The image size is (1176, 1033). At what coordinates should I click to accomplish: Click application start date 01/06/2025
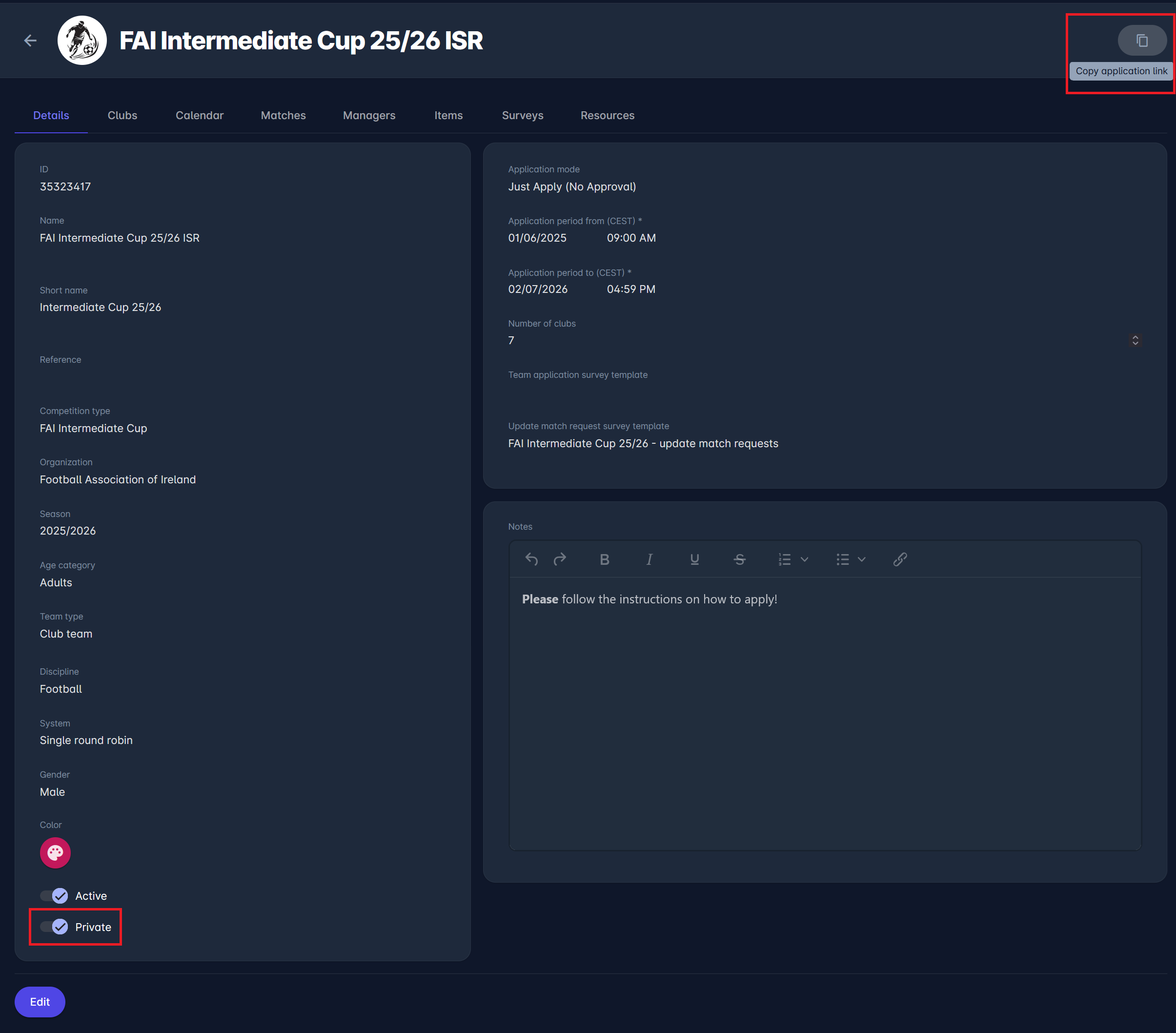click(x=537, y=238)
